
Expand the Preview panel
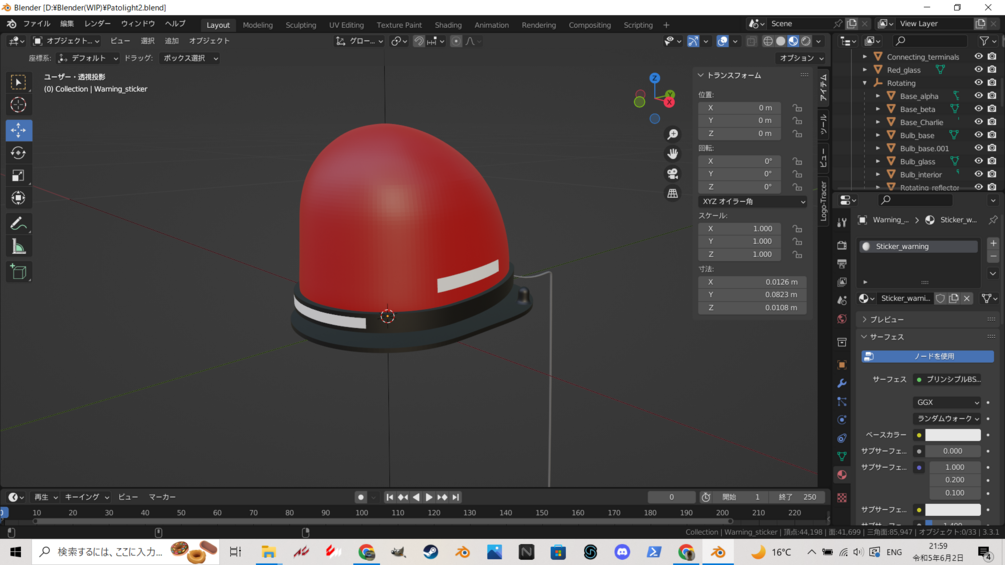tap(886, 319)
